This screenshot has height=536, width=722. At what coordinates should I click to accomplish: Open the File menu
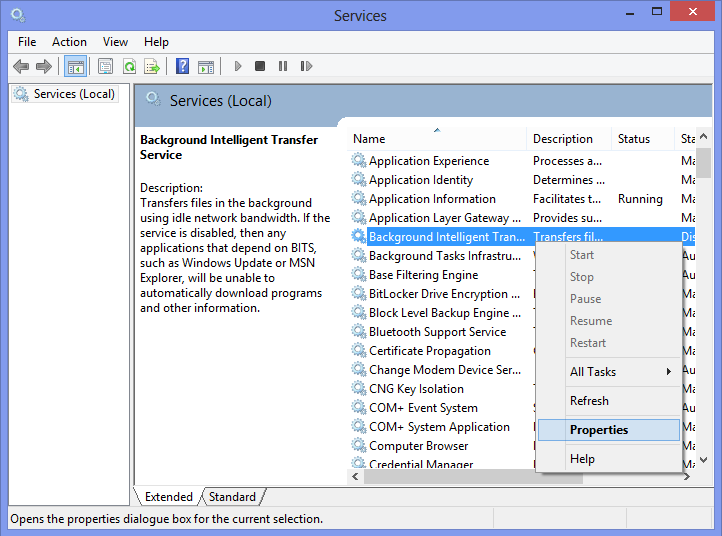click(27, 42)
